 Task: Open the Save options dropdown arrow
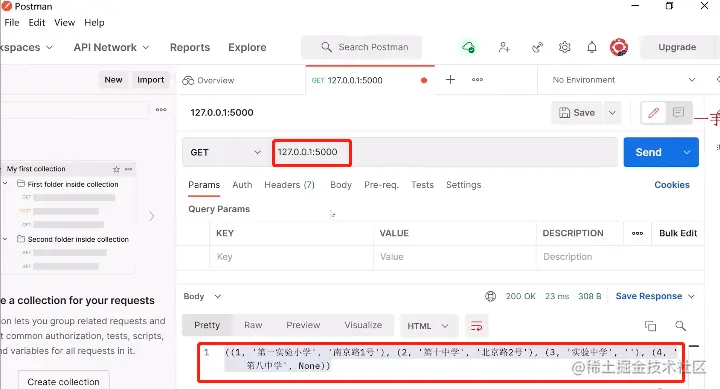[612, 113]
